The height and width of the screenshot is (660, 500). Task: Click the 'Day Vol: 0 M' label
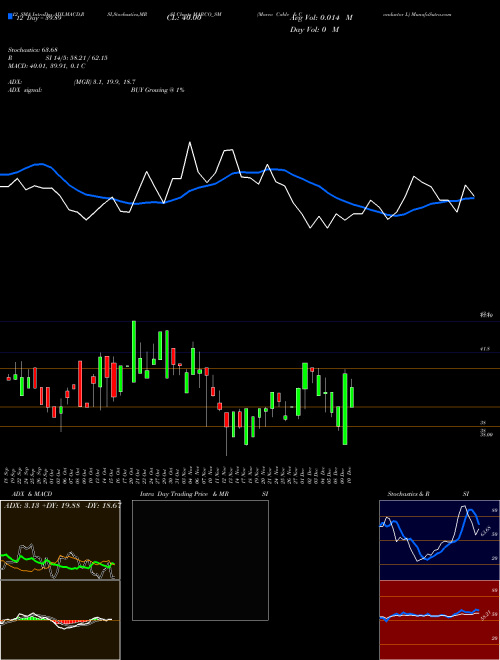[x=314, y=30]
